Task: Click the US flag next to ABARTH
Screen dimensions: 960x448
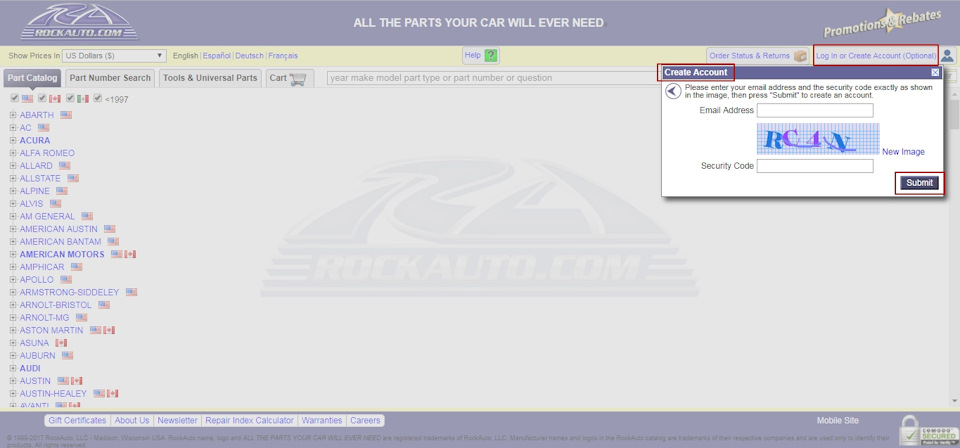Action: pyautogui.click(x=66, y=115)
